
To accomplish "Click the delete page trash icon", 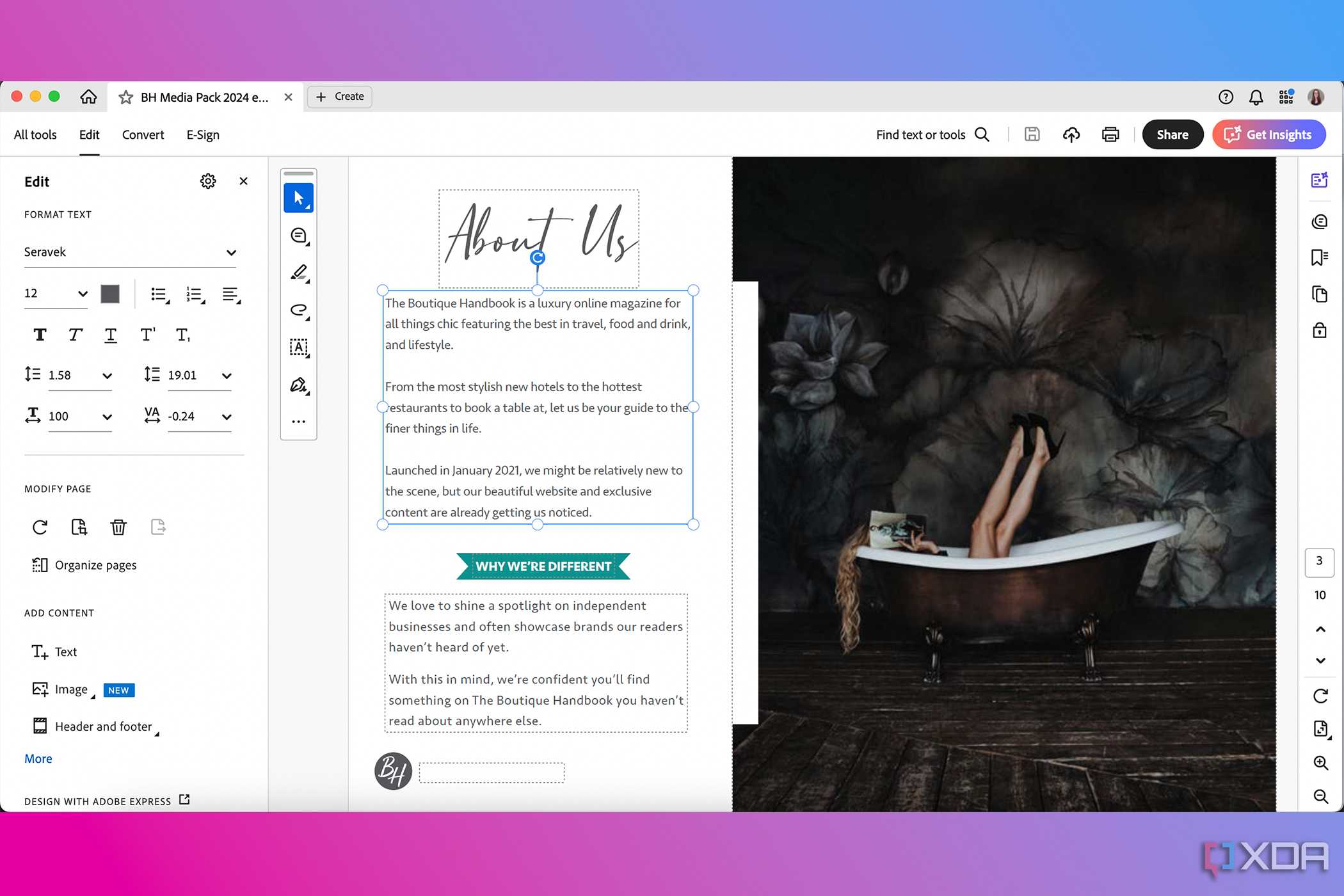I will coord(118,527).
